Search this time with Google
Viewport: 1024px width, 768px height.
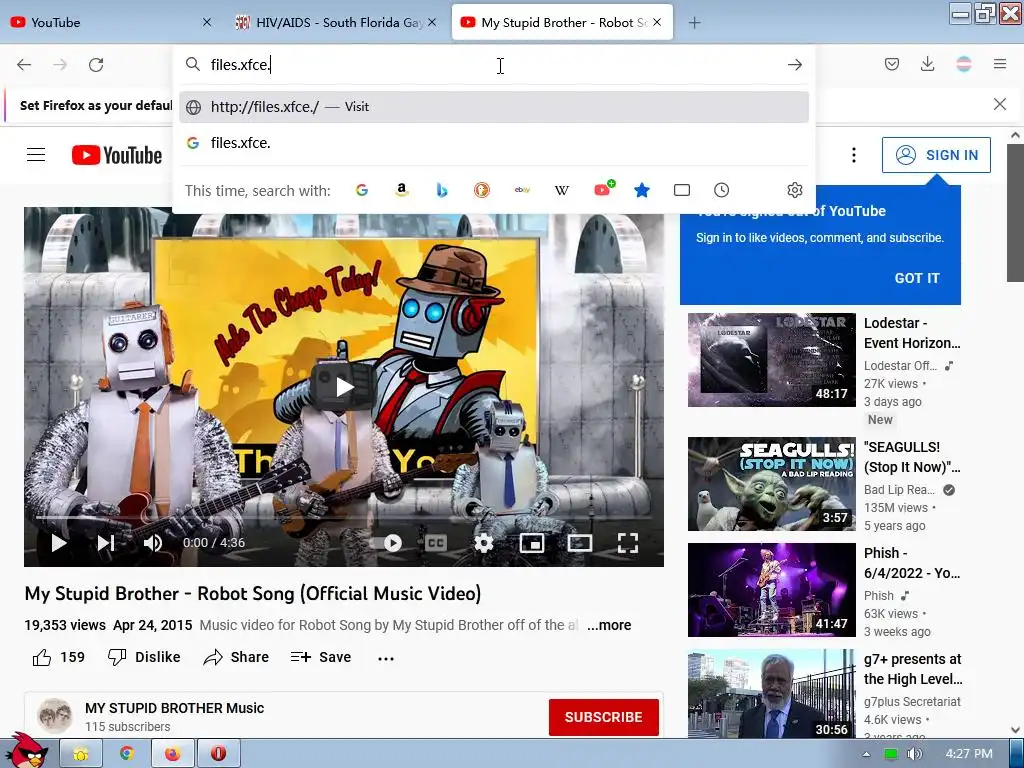click(362, 190)
